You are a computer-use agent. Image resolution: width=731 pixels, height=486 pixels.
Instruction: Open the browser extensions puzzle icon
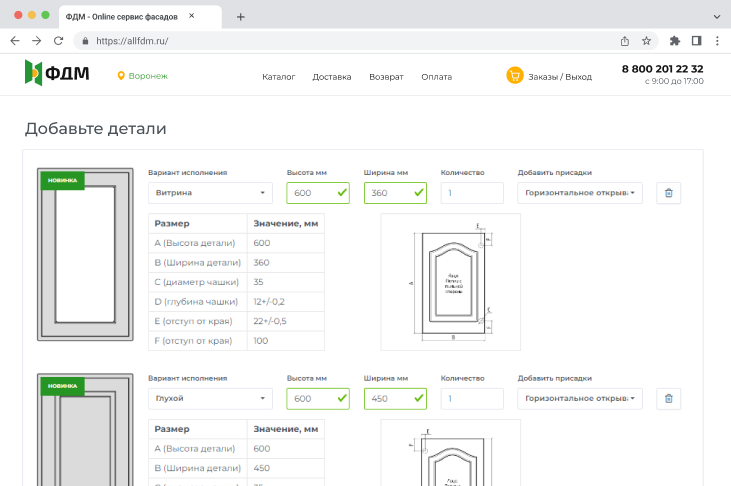coord(674,41)
